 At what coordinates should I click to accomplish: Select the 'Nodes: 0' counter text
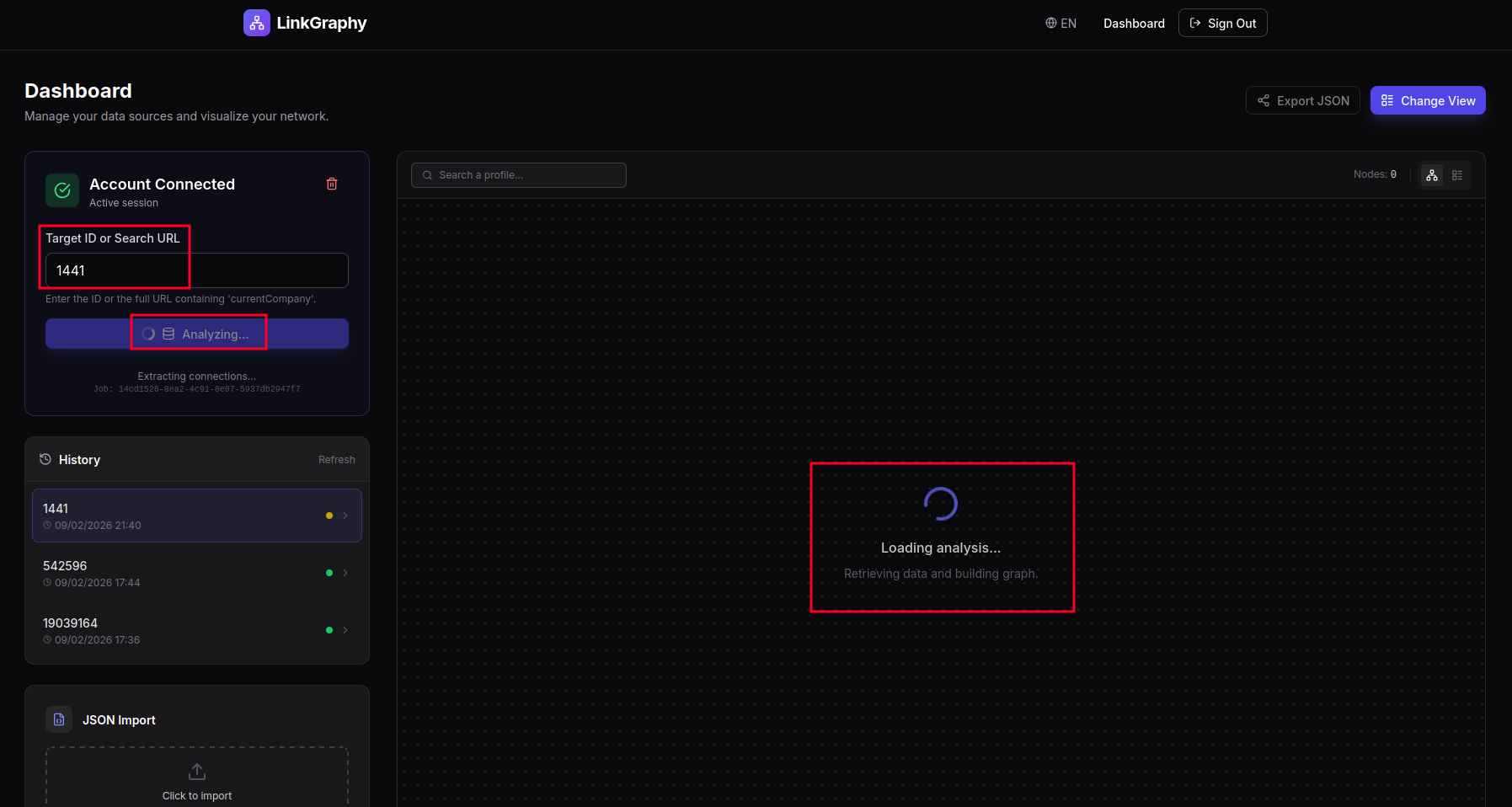pyautogui.click(x=1375, y=174)
